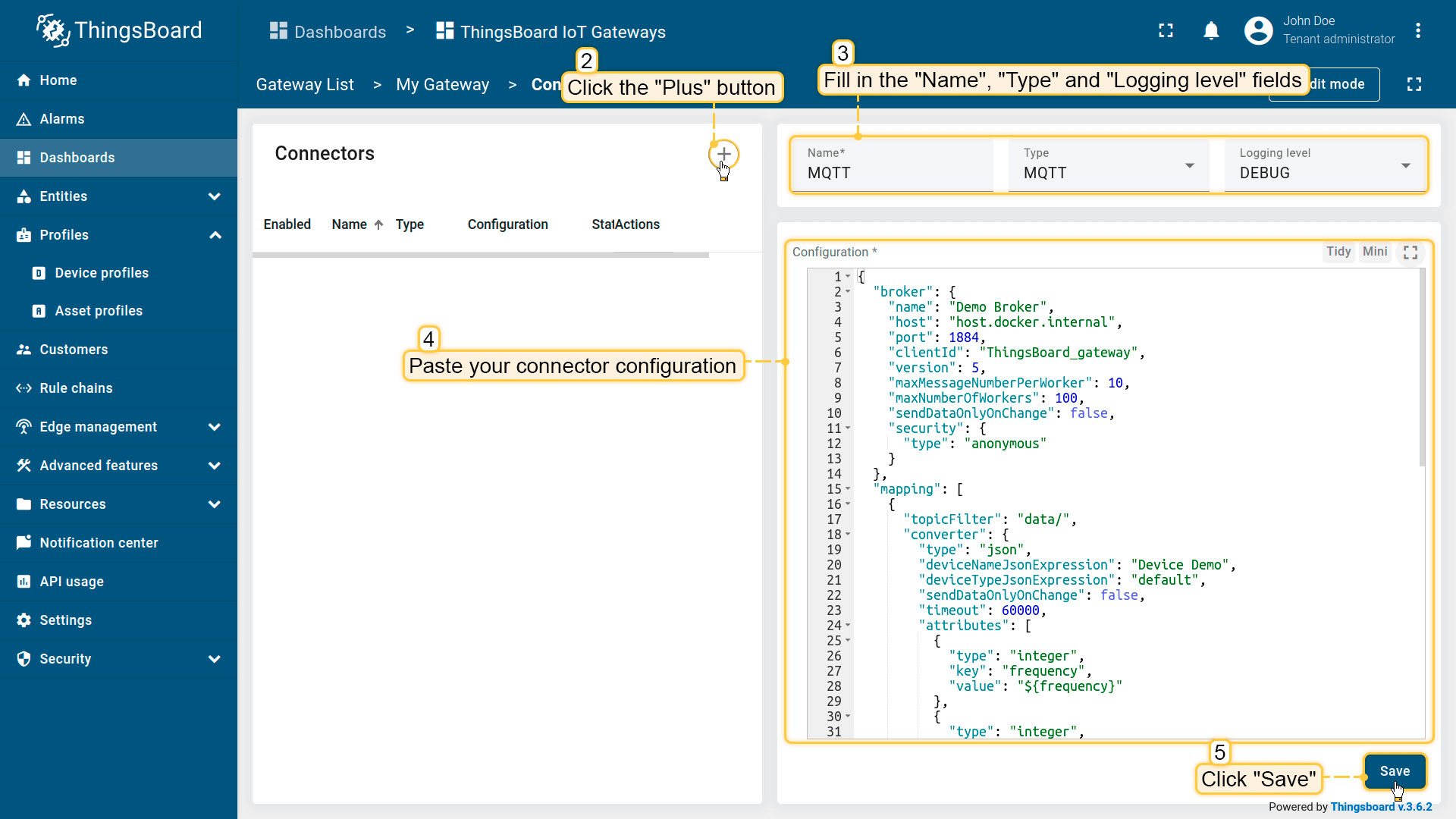
Task: Click Dashboards breadcrumb in header
Action: [328, 32]
